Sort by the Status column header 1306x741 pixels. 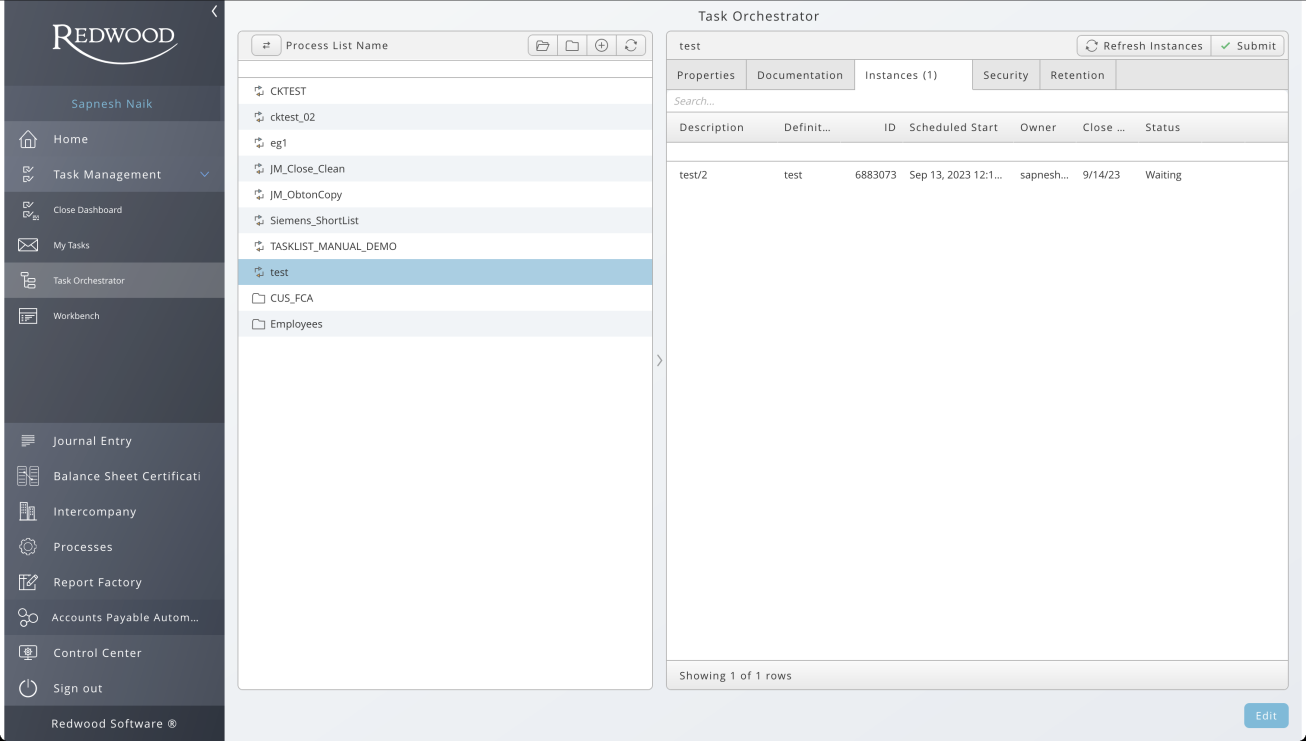(x=1163, y=128)
